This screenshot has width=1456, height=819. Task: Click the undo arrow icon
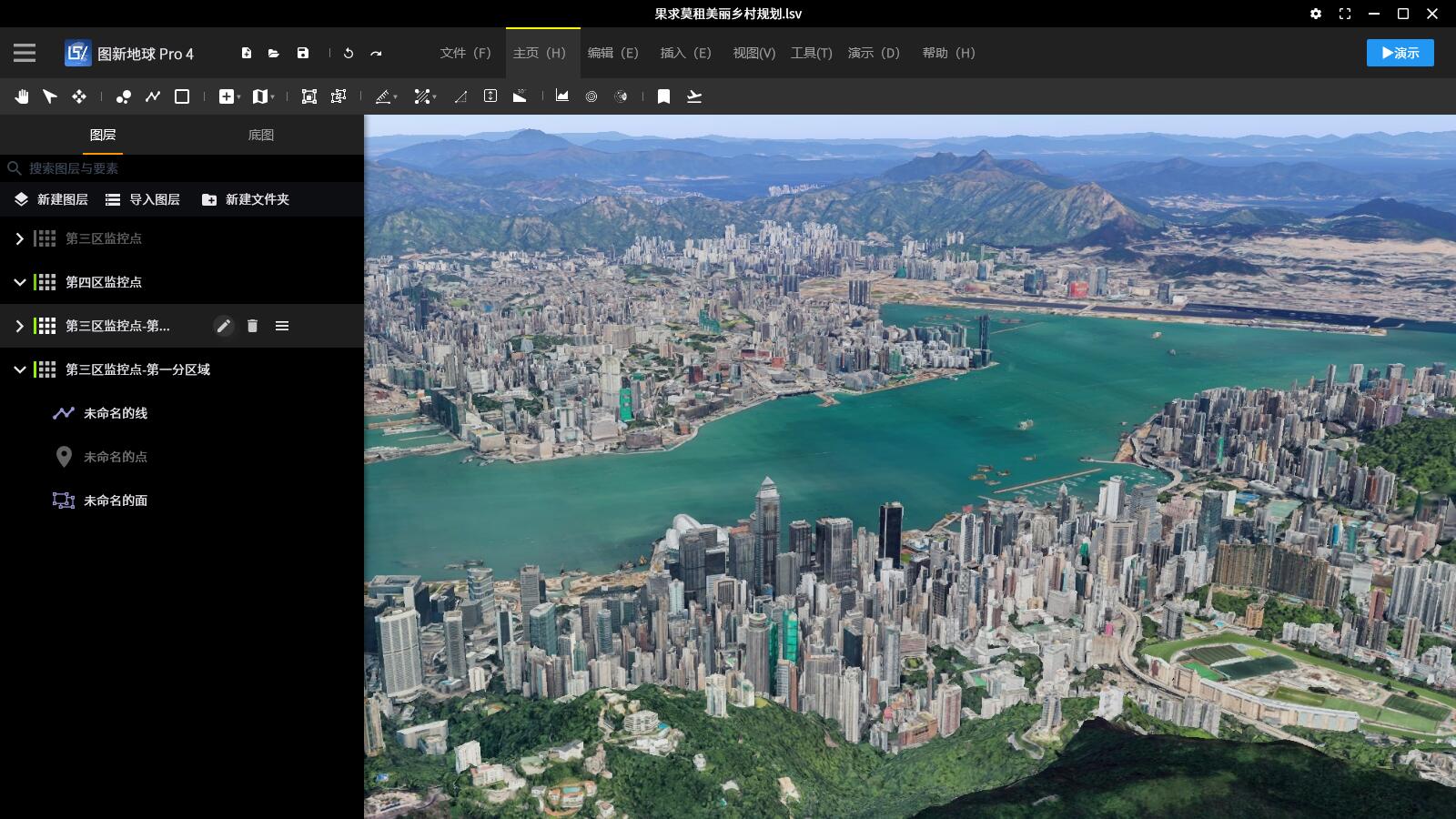(349, 53)
